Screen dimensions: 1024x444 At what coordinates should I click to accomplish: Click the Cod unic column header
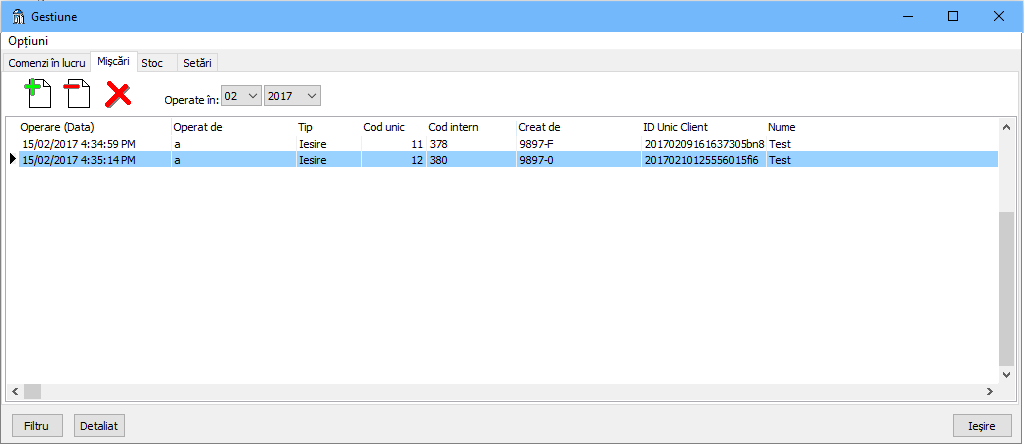(384, 127)
